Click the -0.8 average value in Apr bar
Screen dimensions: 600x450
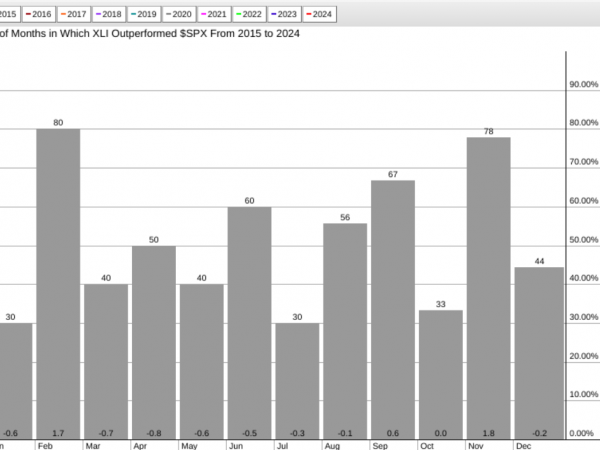point(154,434)
